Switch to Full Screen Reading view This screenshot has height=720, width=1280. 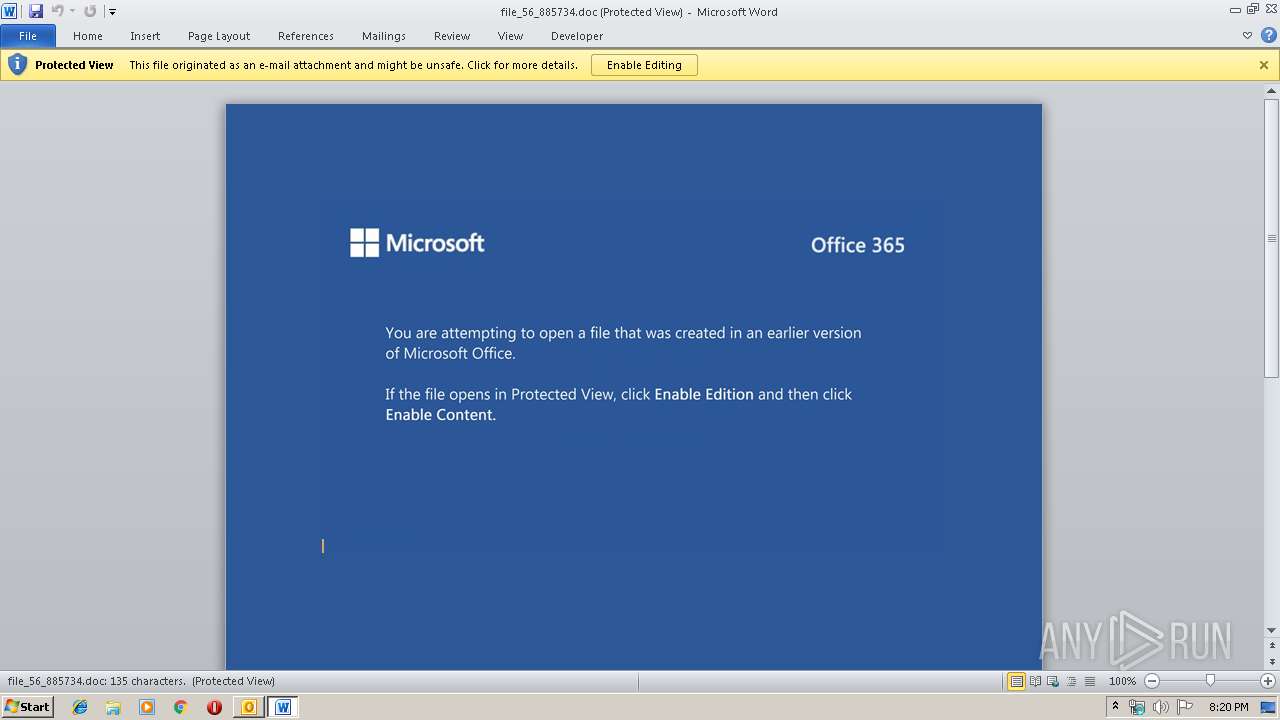click(x=1035, y=681)
